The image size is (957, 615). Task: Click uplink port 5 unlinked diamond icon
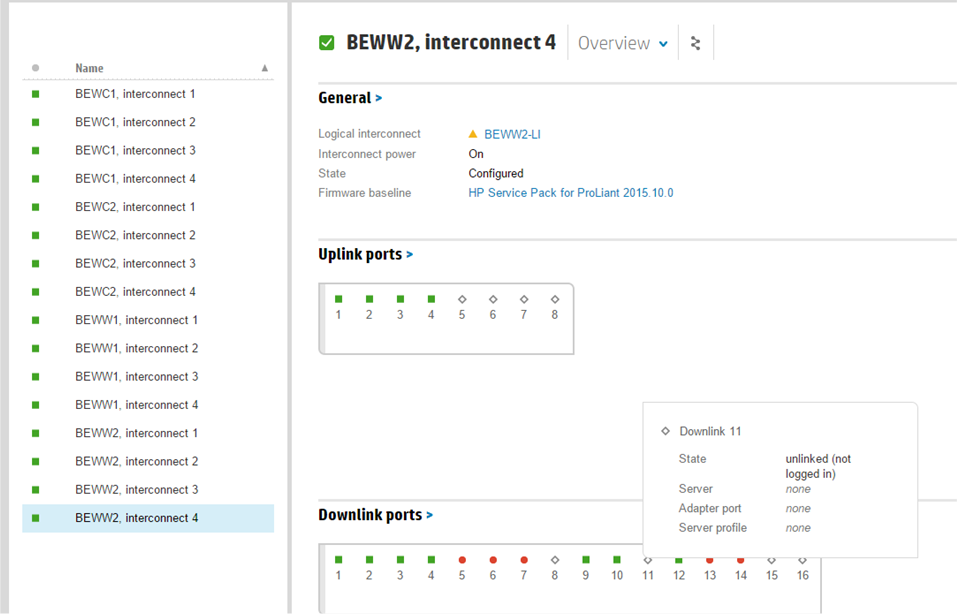tap(462, 299)
